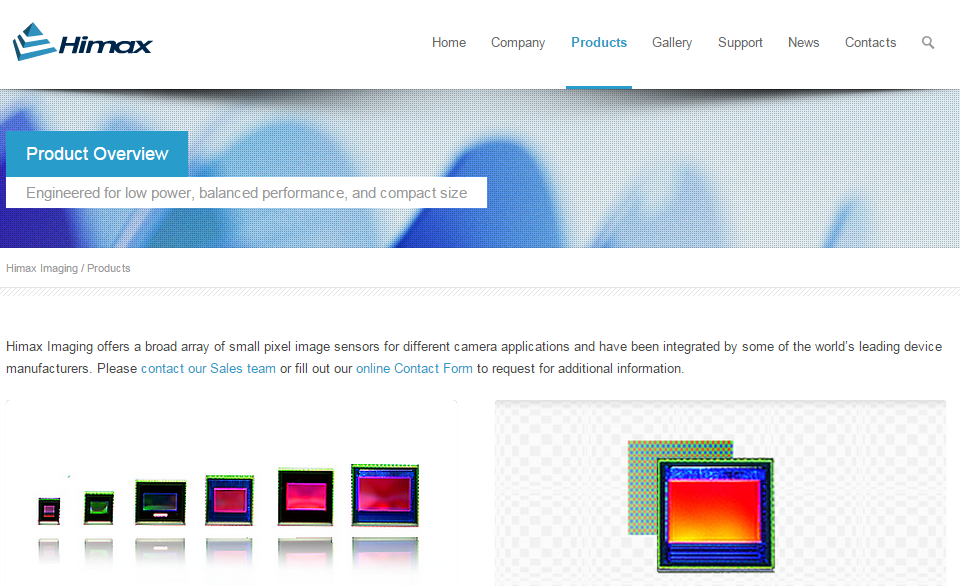Open the single sensor chip thumbnail
The height and width of the screenshot is (586, 960).
point(721,493)
